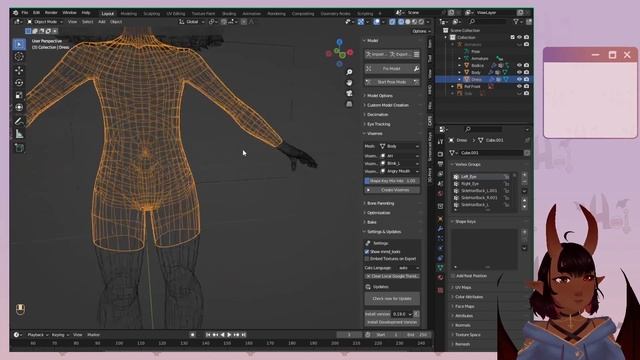The width and height of the screenshot is (640, 360).
Task: Click the wrench icon next to Fix Model
Action: point(416,69)
